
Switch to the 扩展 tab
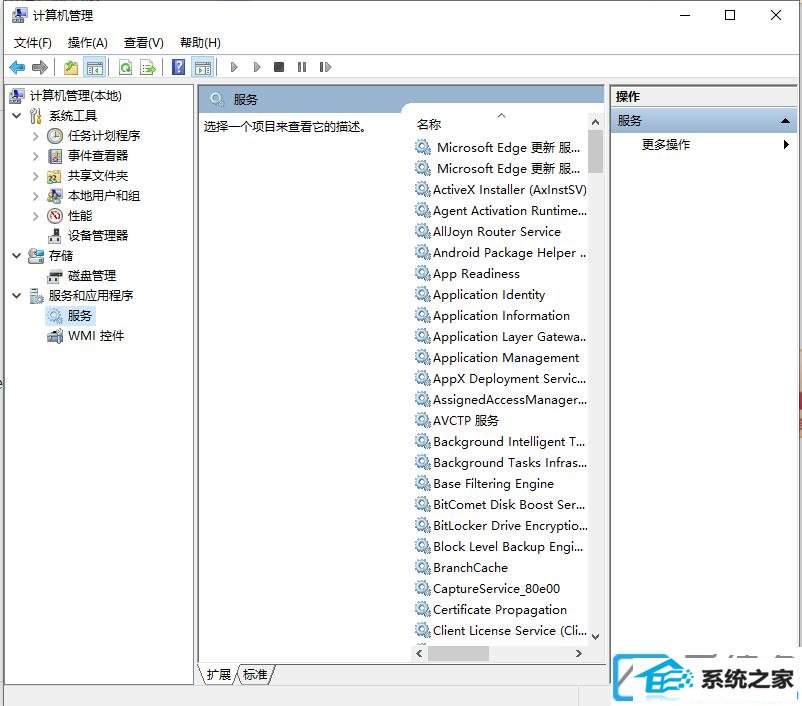219,675
